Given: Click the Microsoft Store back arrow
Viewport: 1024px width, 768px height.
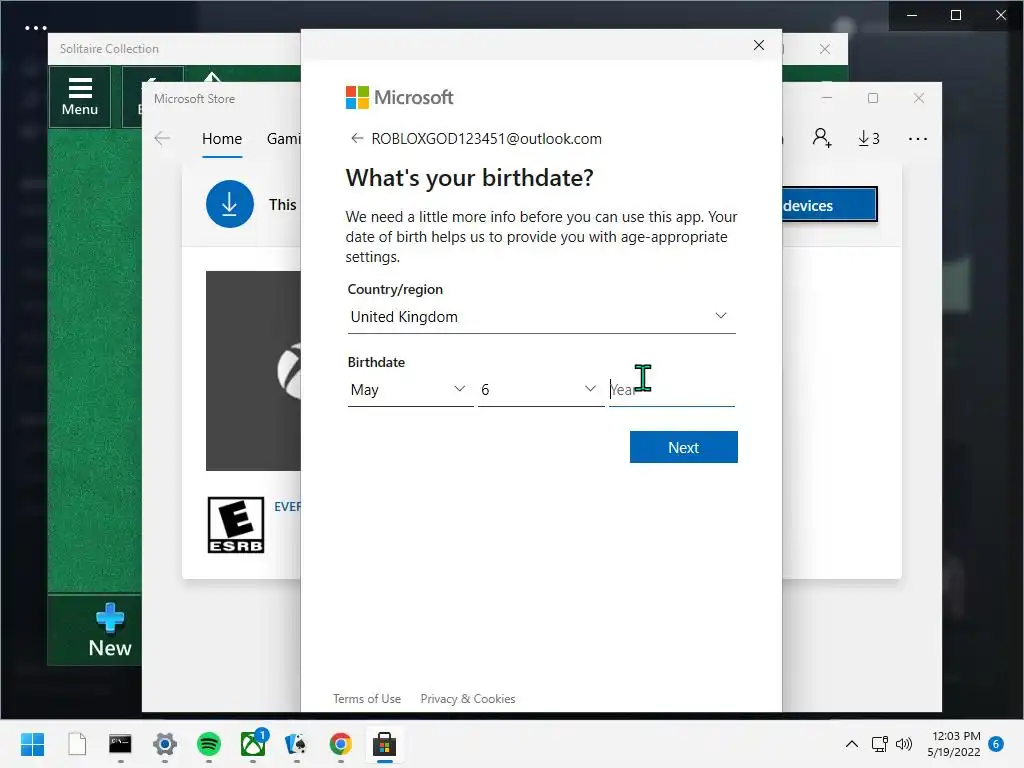Looking at the screenshot, I should 162,138.
